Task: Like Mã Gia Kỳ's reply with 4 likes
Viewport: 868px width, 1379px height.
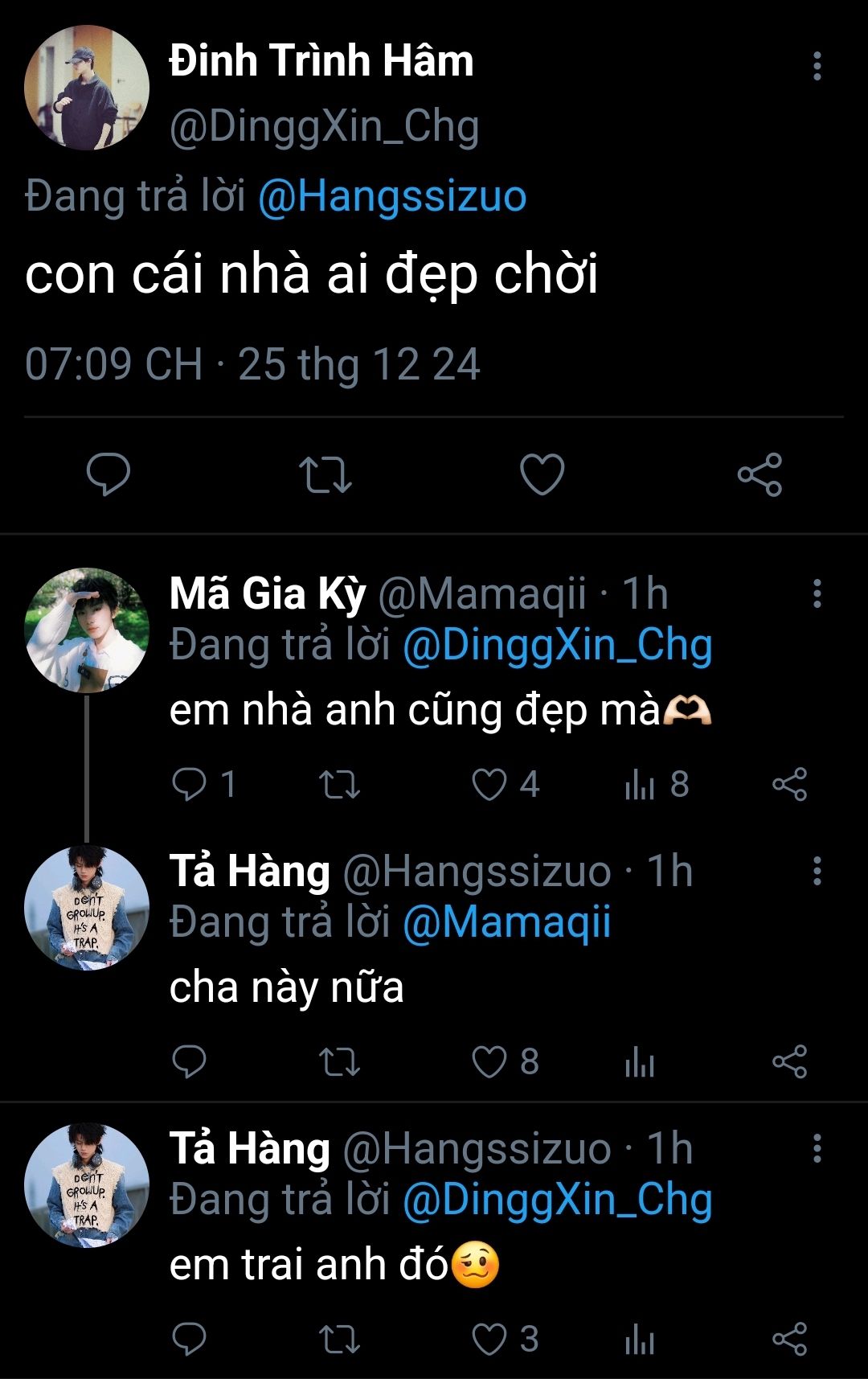Action: click(x=489, y=785)
